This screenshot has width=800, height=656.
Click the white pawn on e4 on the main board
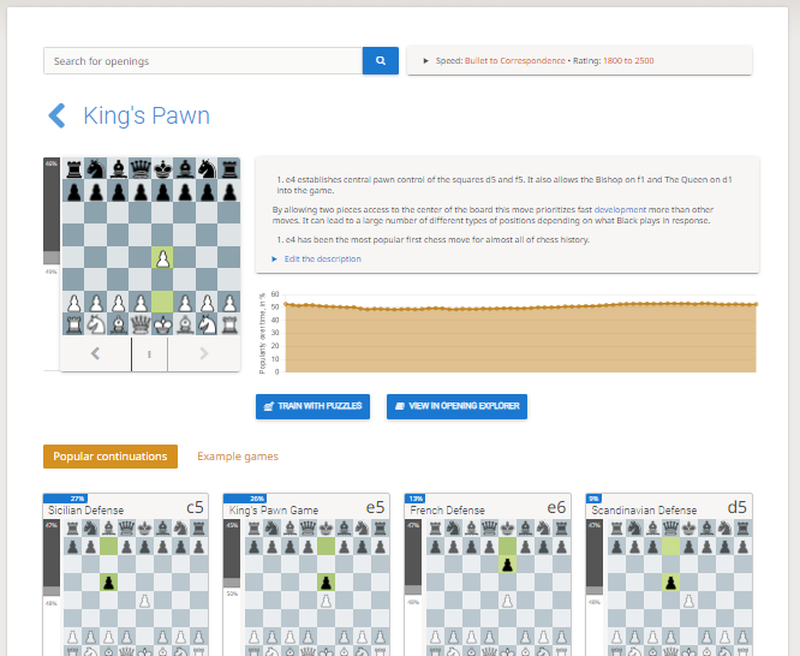(x=162, y=257)
